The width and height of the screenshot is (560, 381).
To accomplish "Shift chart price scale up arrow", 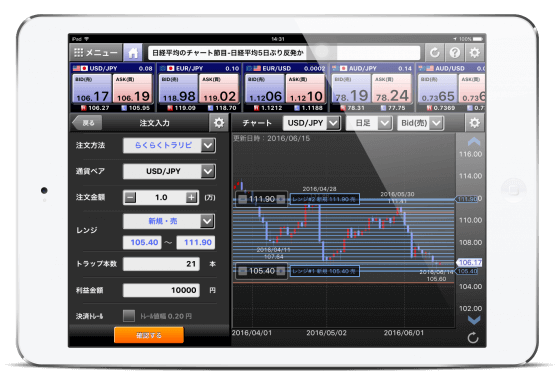I will [474, 142].
